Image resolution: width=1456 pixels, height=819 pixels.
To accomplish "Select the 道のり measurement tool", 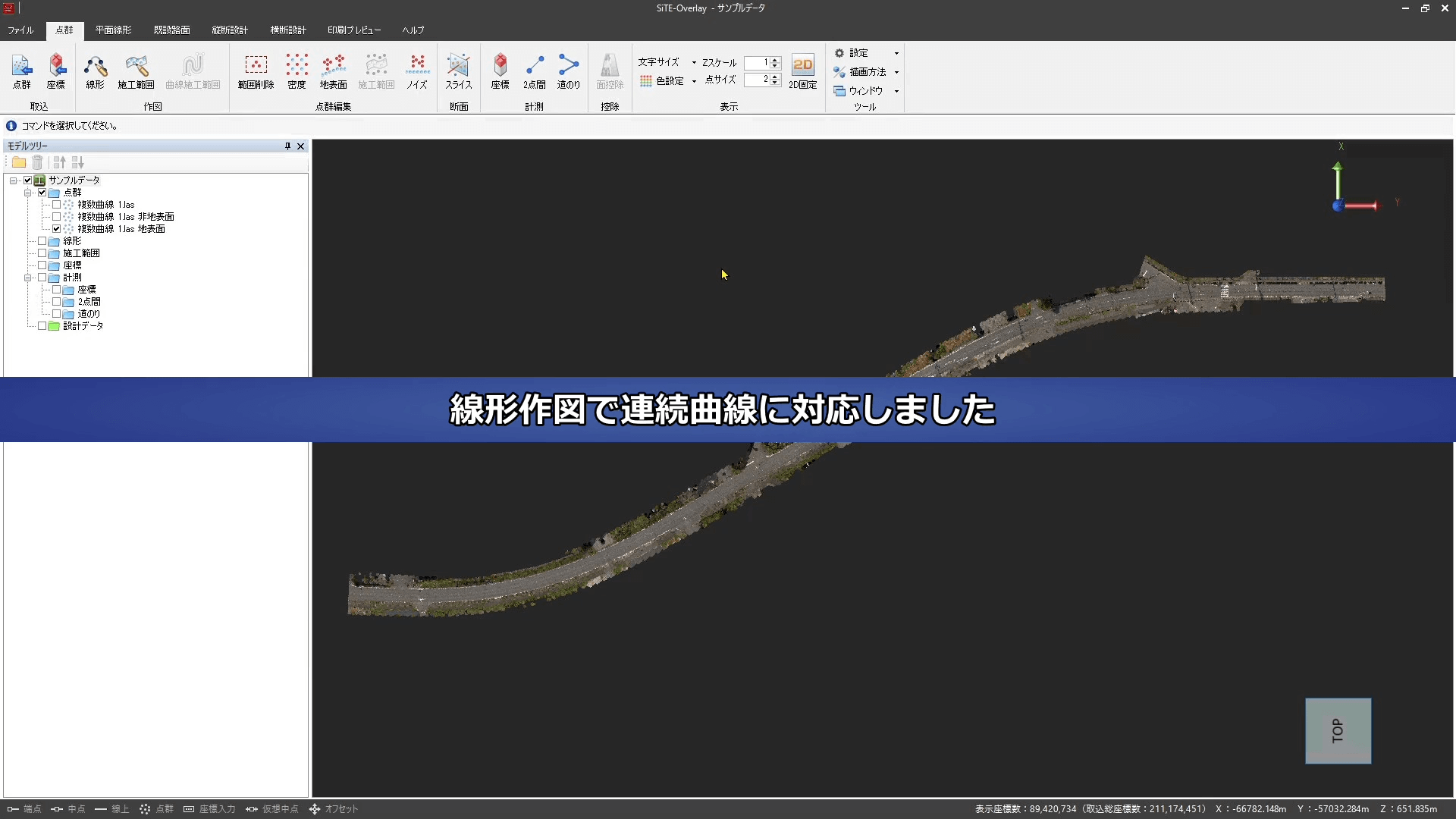I will coord(568,72).
